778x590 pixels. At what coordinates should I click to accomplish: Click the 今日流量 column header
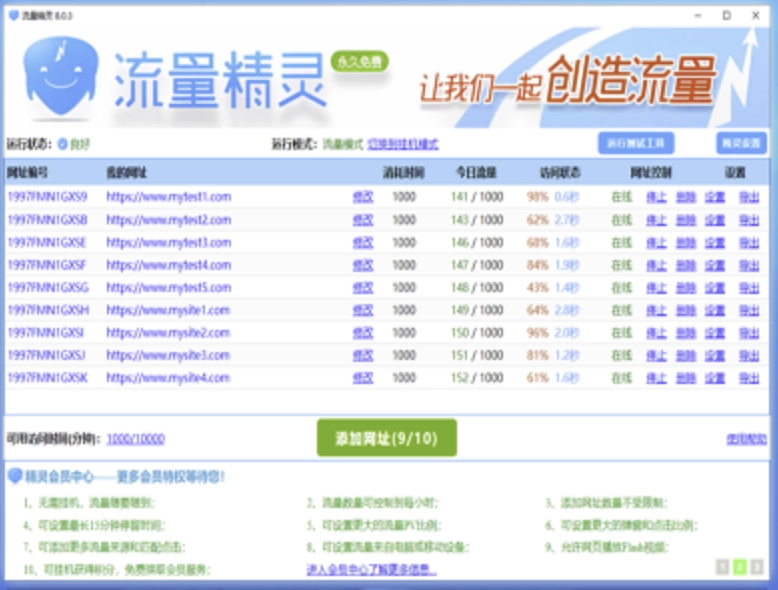pyautogui.click(x=476, y=173)
